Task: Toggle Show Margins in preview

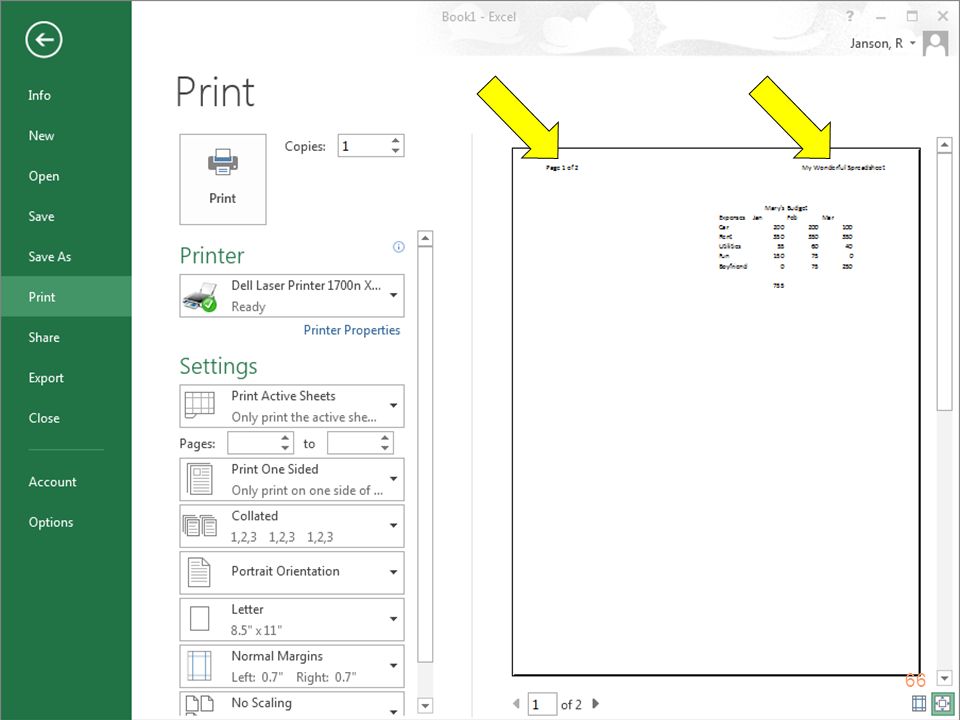Action: click(918, 703)
